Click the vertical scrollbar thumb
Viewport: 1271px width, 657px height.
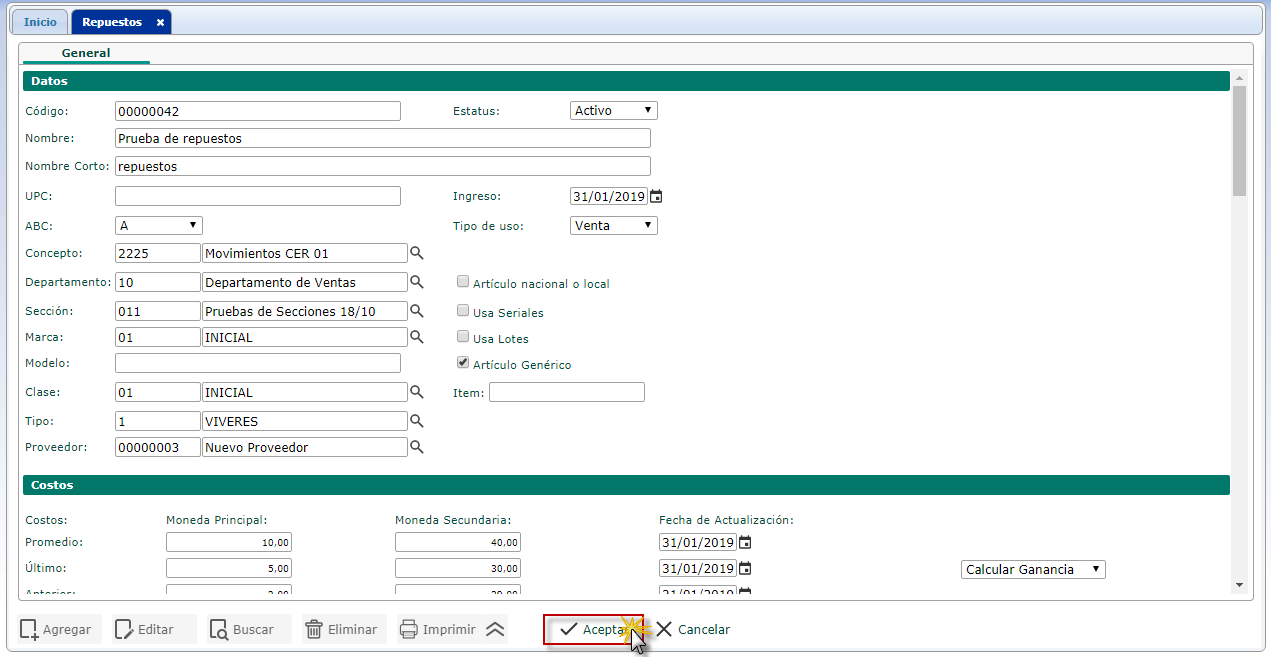1240,140
